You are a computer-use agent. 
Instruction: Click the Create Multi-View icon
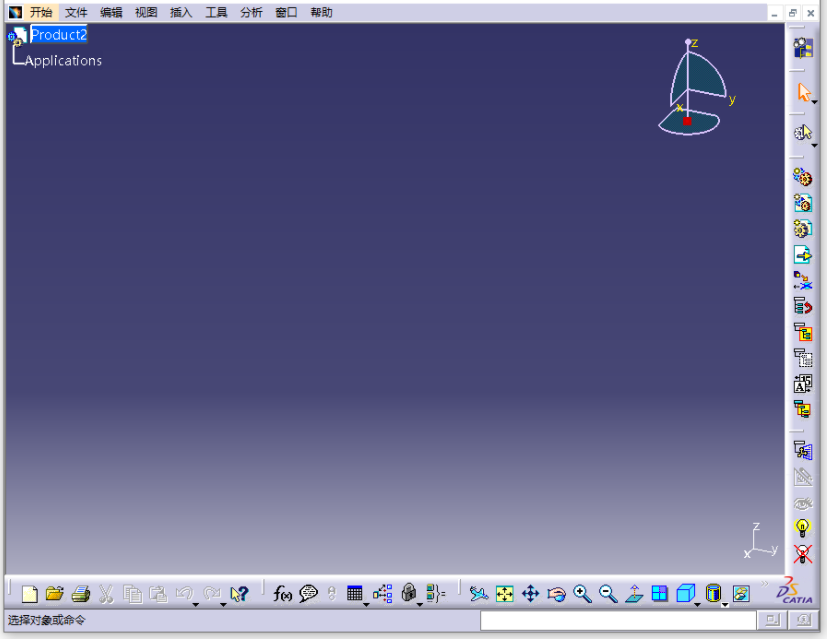[x=659, y=594]
